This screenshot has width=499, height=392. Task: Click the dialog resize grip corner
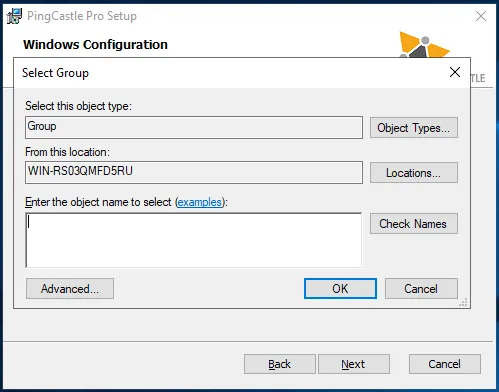pos(463,302)
